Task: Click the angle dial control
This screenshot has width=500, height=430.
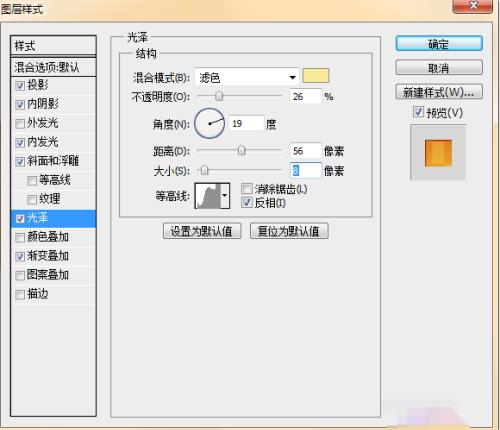Action: (209, 123)
